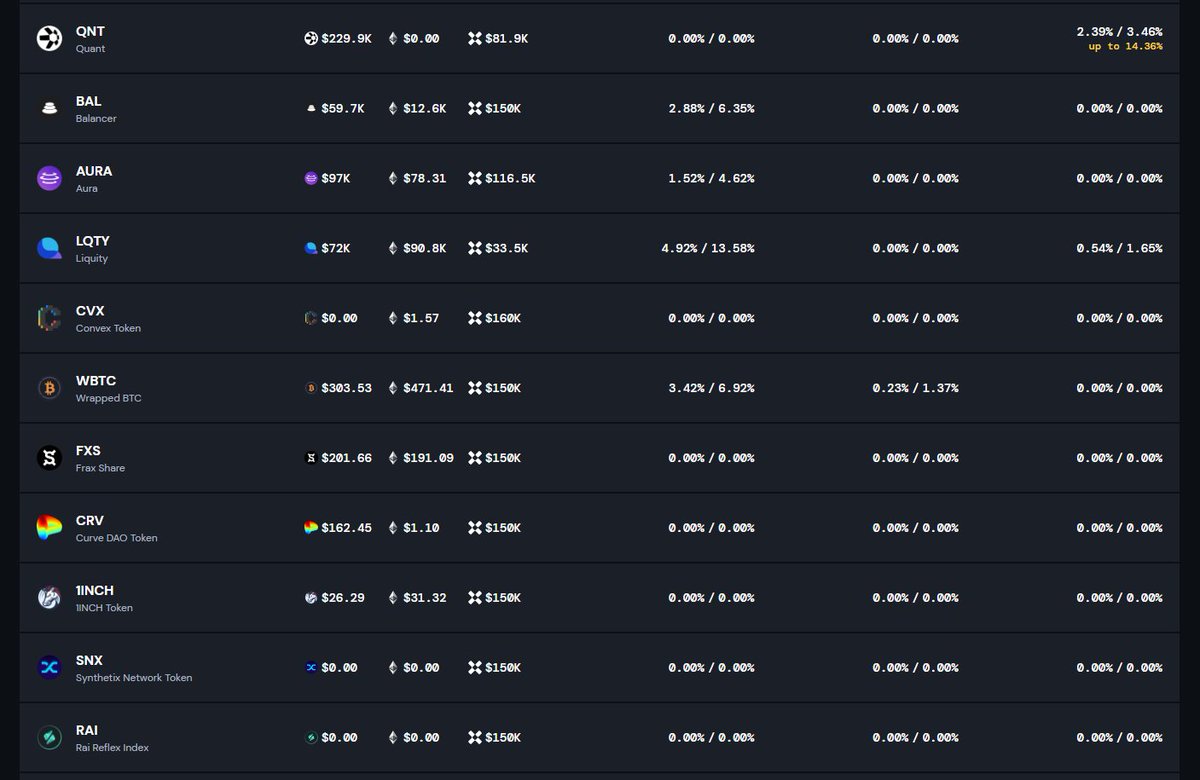The width and height of the screenshot is (1200, 780).
Task: Select the '1INCH Token' subtitle
Action: [x=104, y=608]
